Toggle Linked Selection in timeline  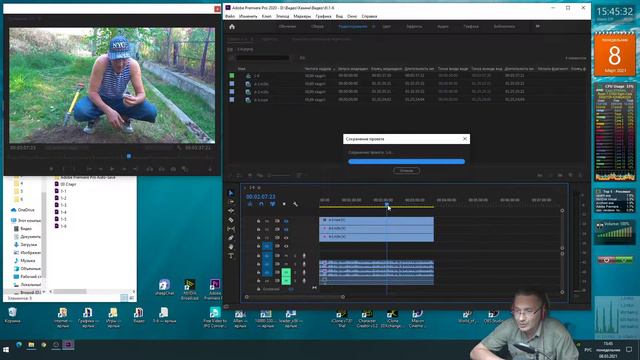click(273, 204)
